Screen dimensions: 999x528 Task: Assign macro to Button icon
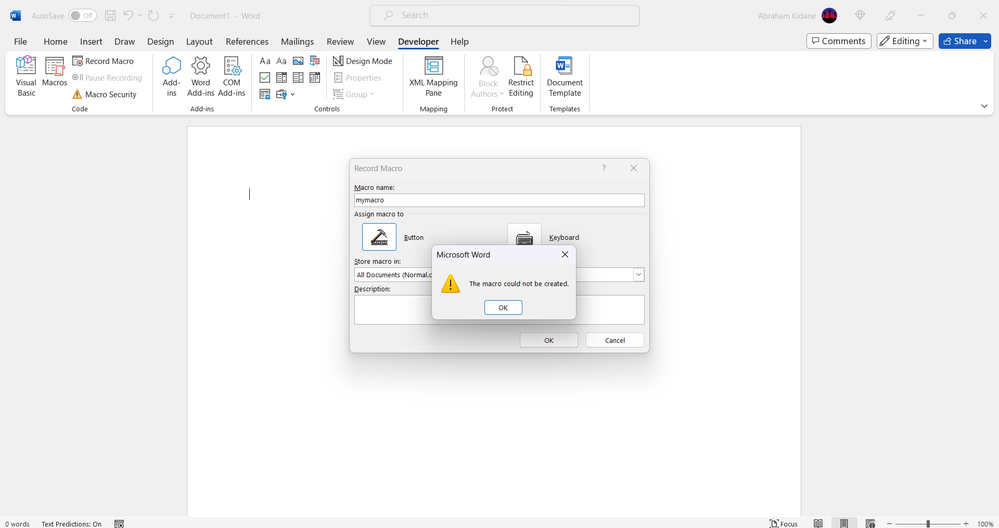(x=379, y=237)
